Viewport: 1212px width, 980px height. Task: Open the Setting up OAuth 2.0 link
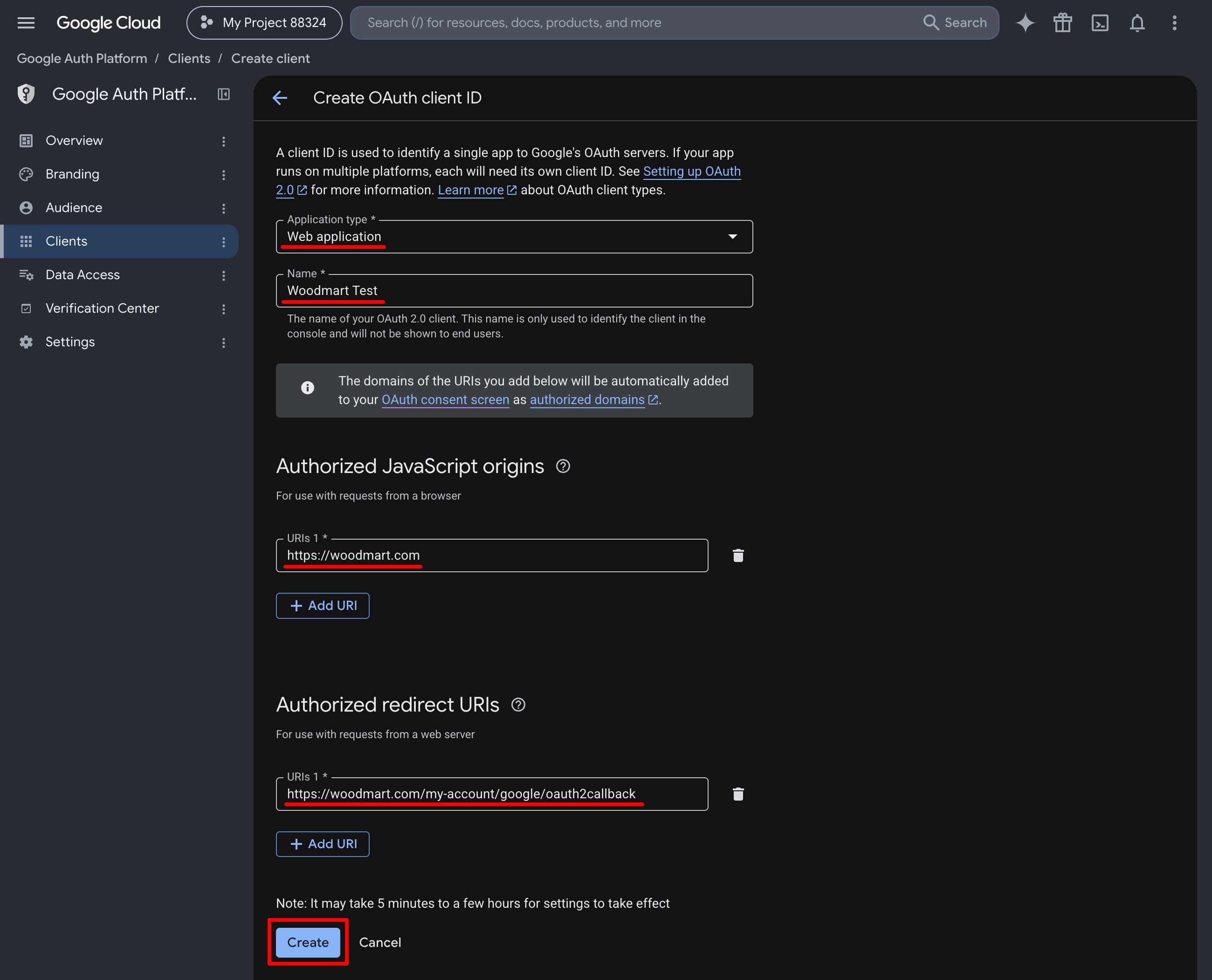click(692, 171)
